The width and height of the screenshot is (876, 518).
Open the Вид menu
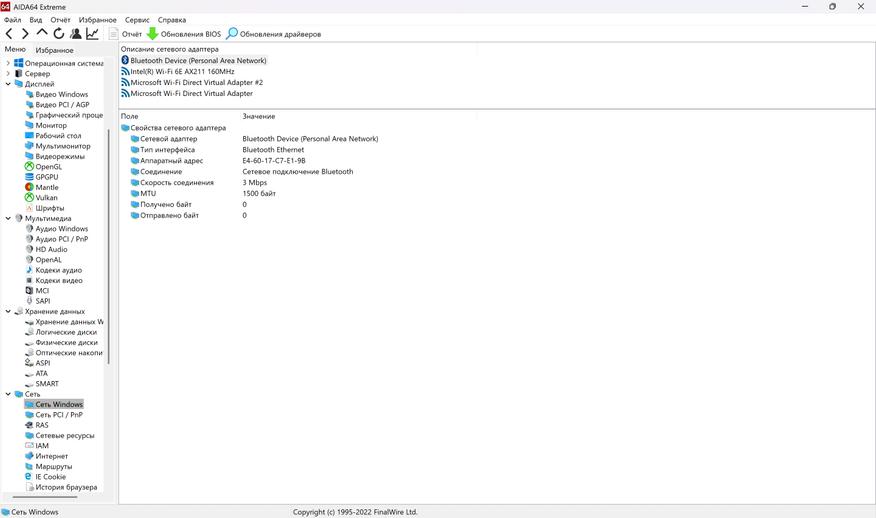[36, 20]
